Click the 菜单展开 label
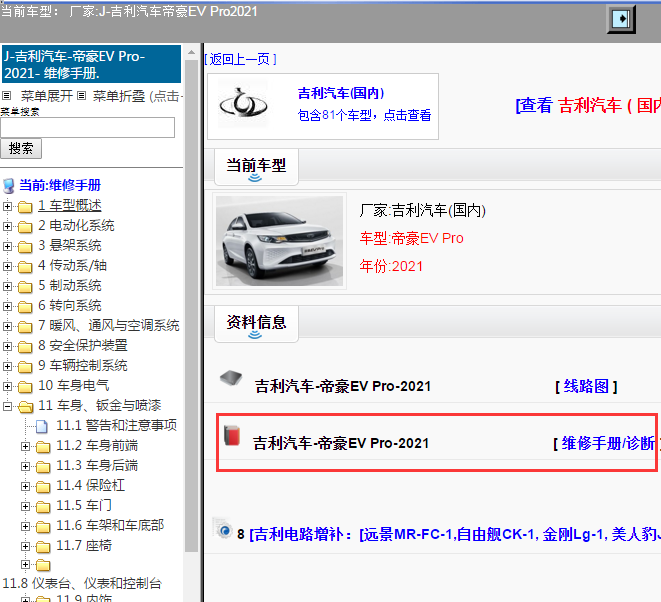The image size is (661, 602). point(47,96)
